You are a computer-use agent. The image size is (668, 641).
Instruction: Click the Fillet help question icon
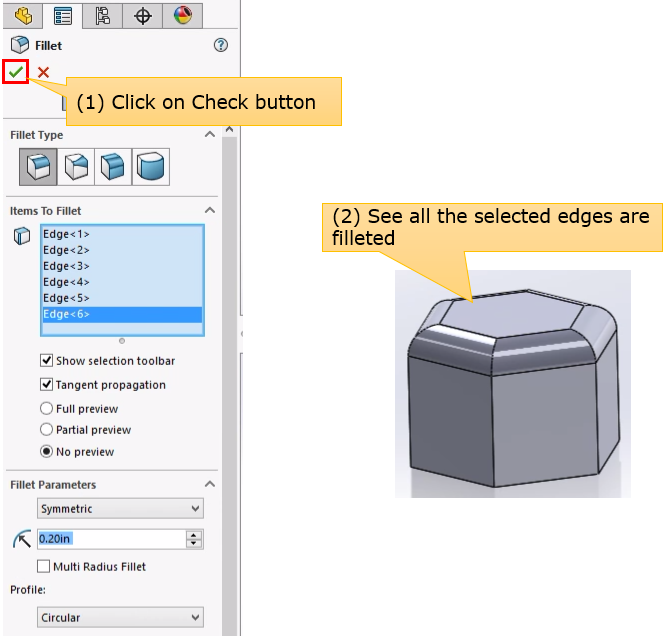(221, 45)
